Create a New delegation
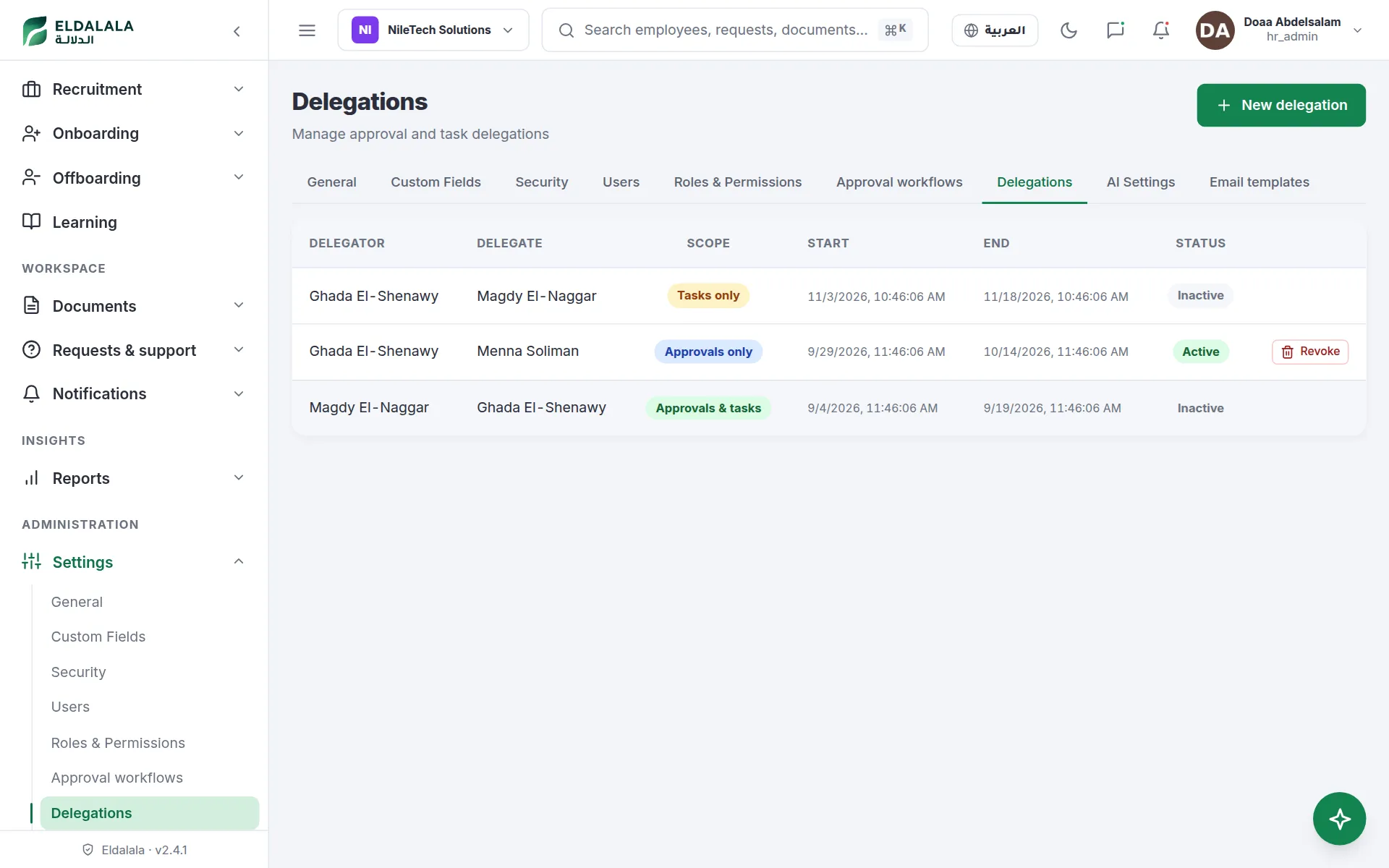Viewport: 1389px width, 868px height. 1281,106
